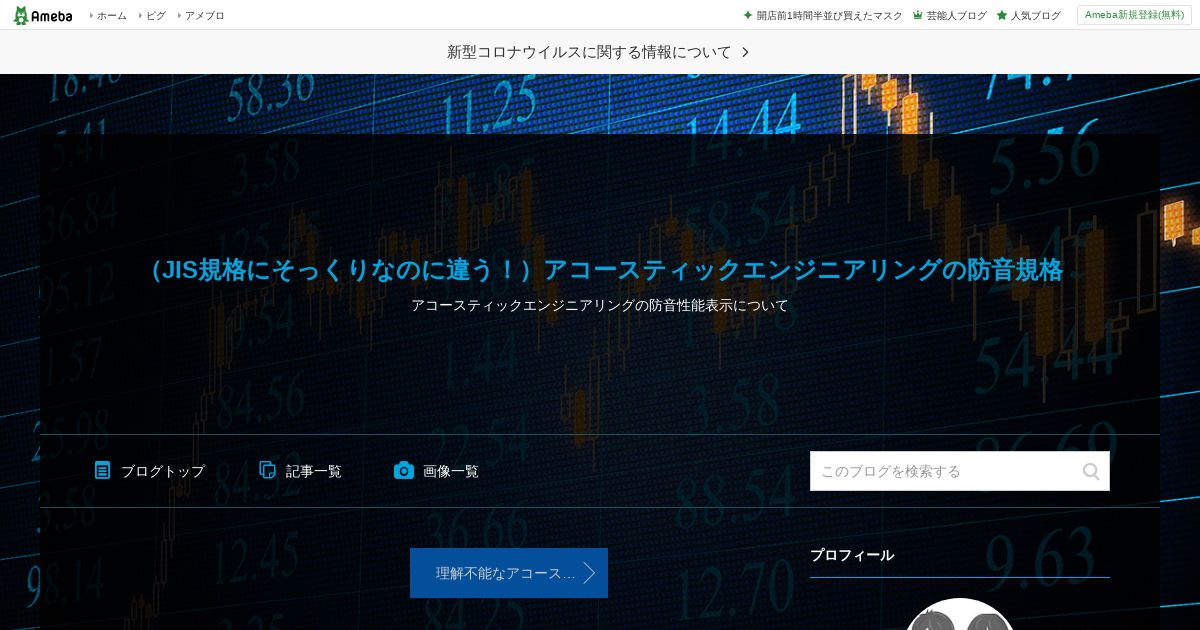1200x630 pixels.
Task: Open 新型コロナウイルスに関する情報について banner
Action: click(600, 52)
